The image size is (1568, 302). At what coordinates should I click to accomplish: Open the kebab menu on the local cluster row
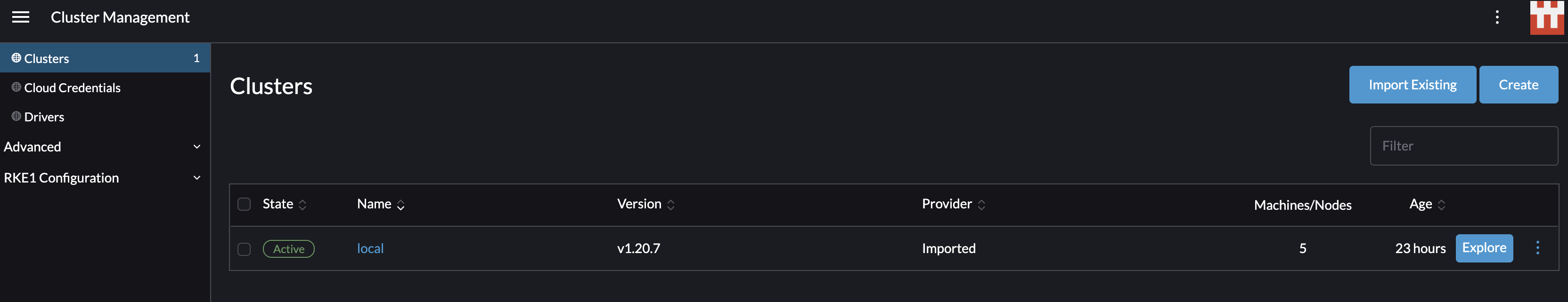pyautogui.click(x=1537, y=248)
